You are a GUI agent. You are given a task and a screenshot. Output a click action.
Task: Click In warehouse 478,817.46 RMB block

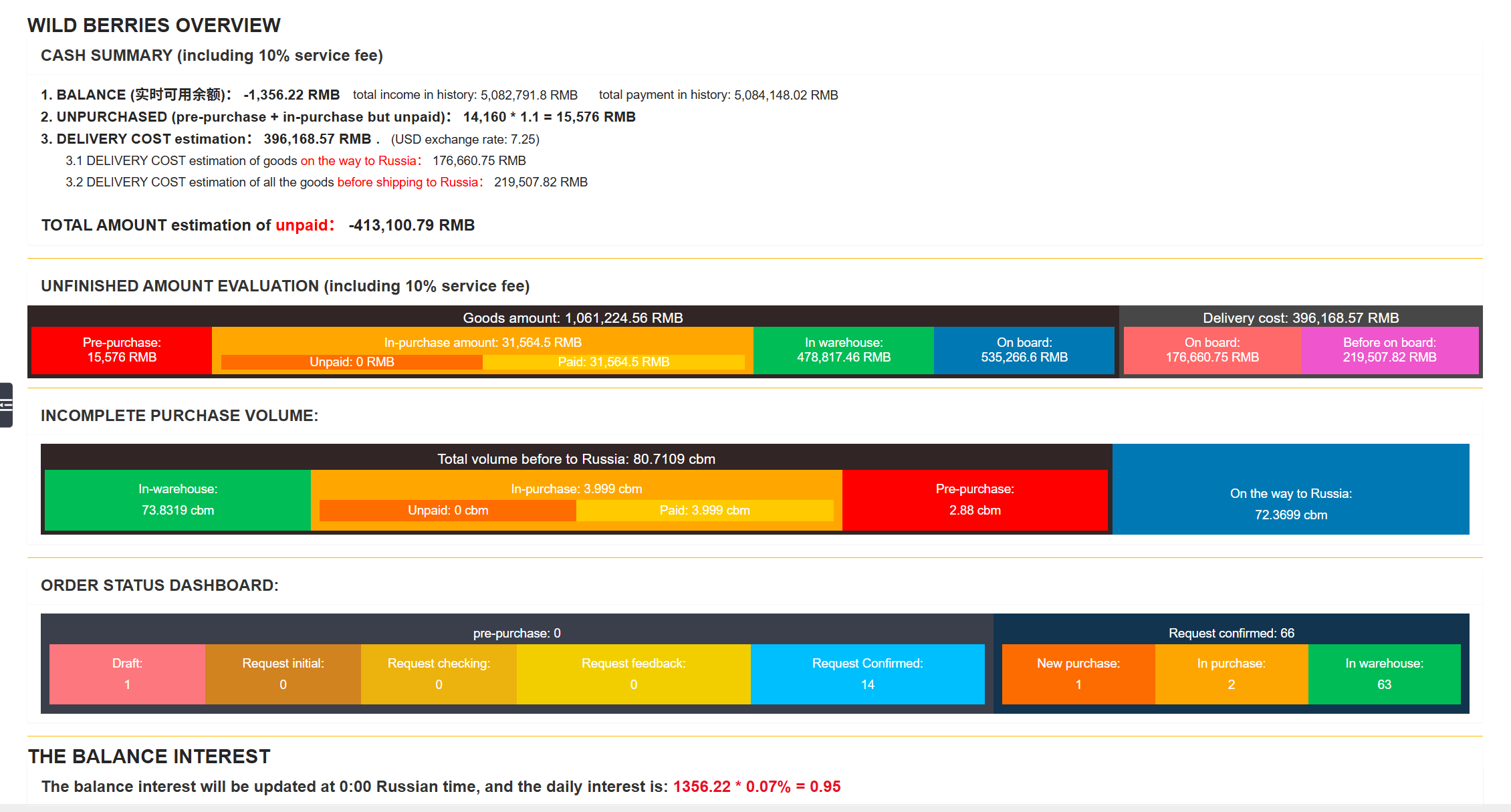pos(844,350)
